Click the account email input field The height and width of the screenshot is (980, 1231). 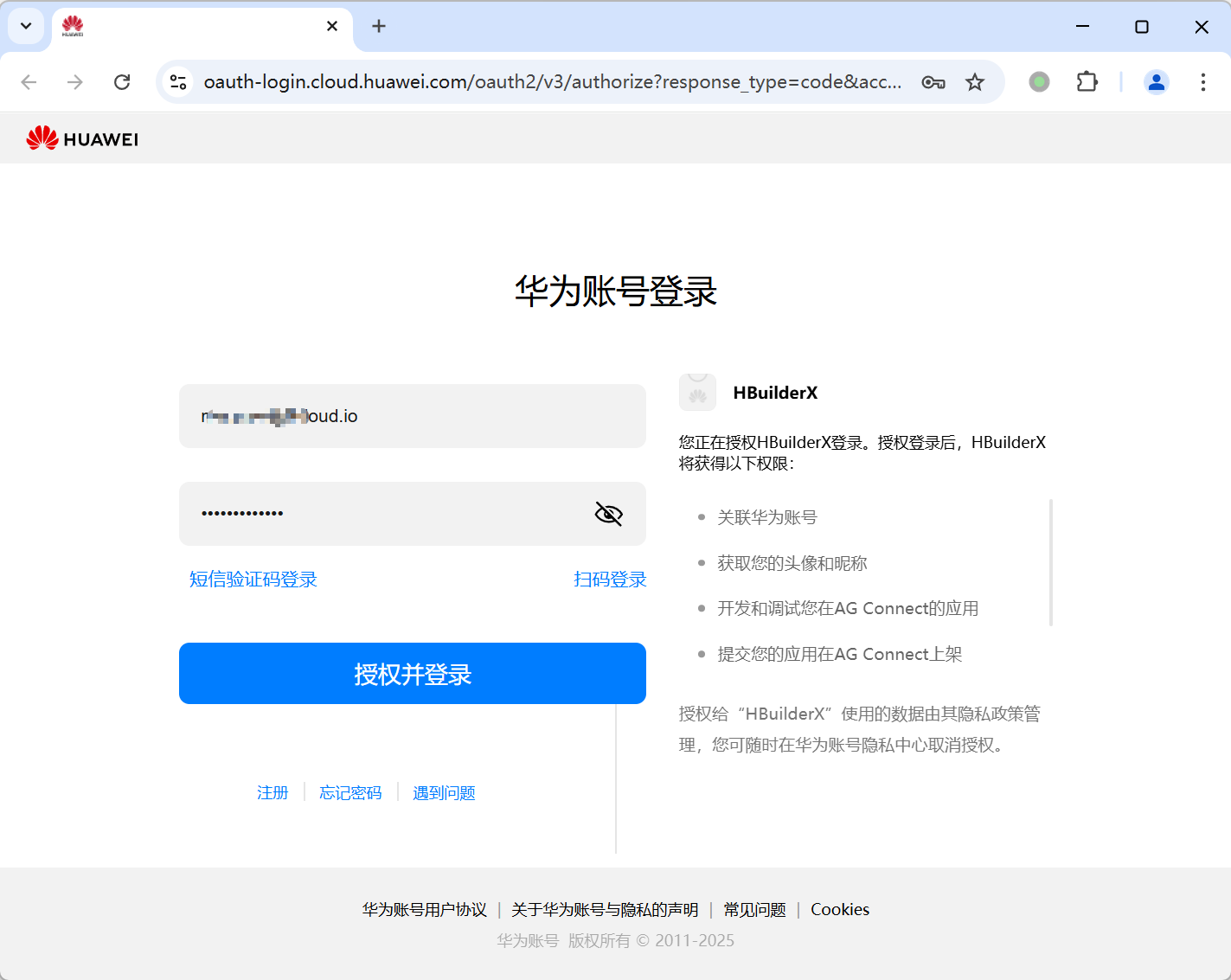click(x=413, y=416)
